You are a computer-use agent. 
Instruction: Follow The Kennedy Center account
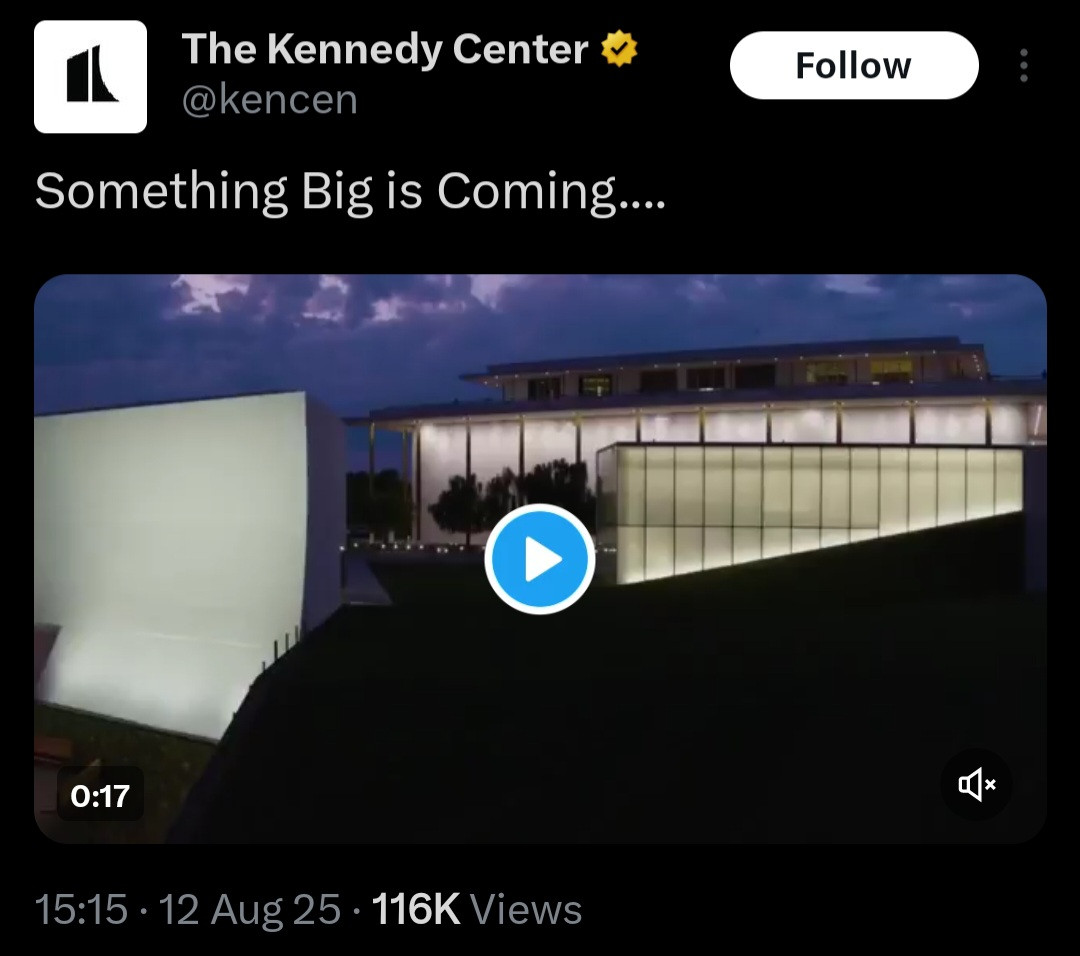point(854,65)
